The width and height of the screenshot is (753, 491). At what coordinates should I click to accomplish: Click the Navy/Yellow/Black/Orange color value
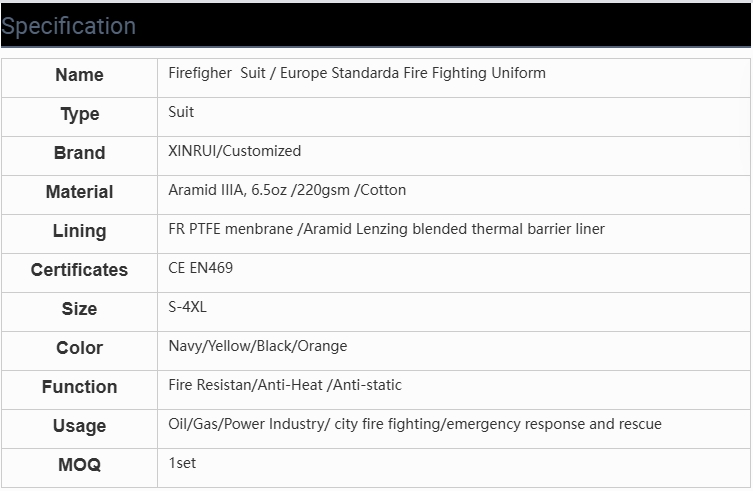258,346
